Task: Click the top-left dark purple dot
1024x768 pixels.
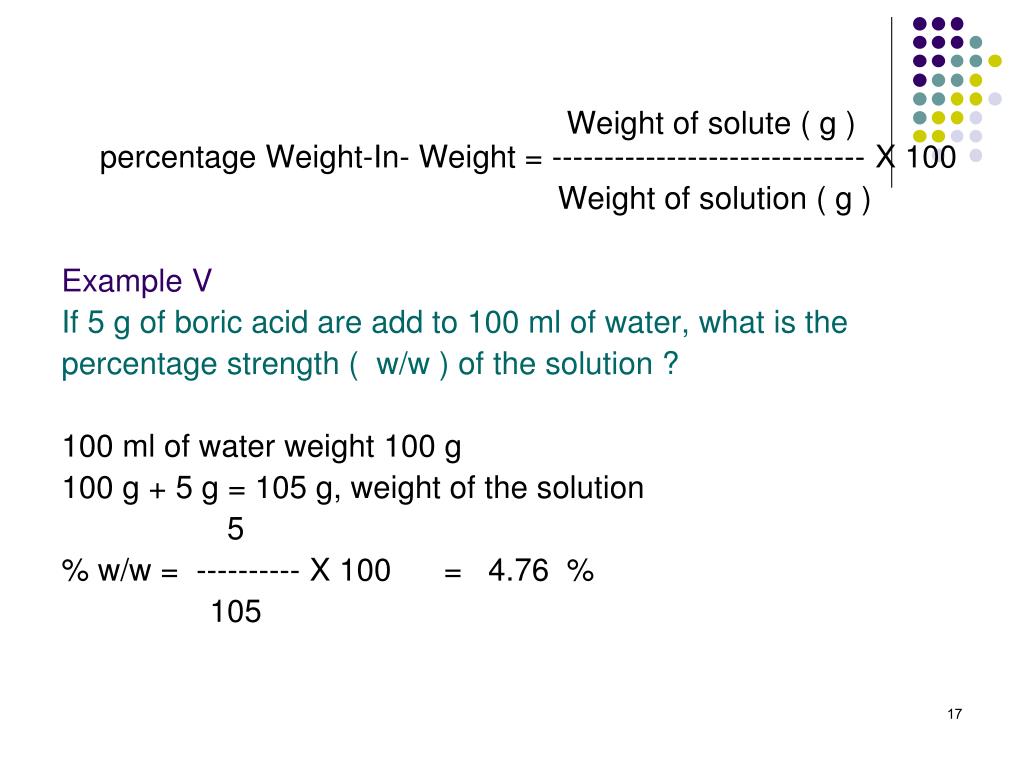Action: click(920, 24)
